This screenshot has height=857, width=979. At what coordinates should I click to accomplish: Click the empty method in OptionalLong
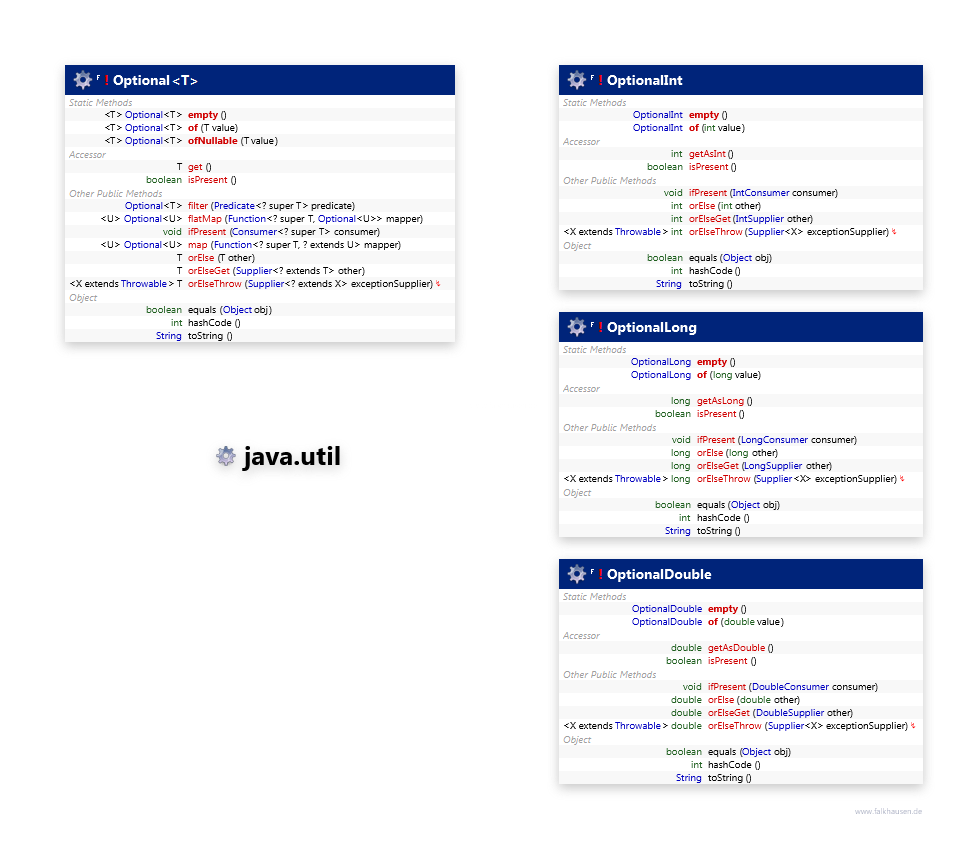point(712,362)
